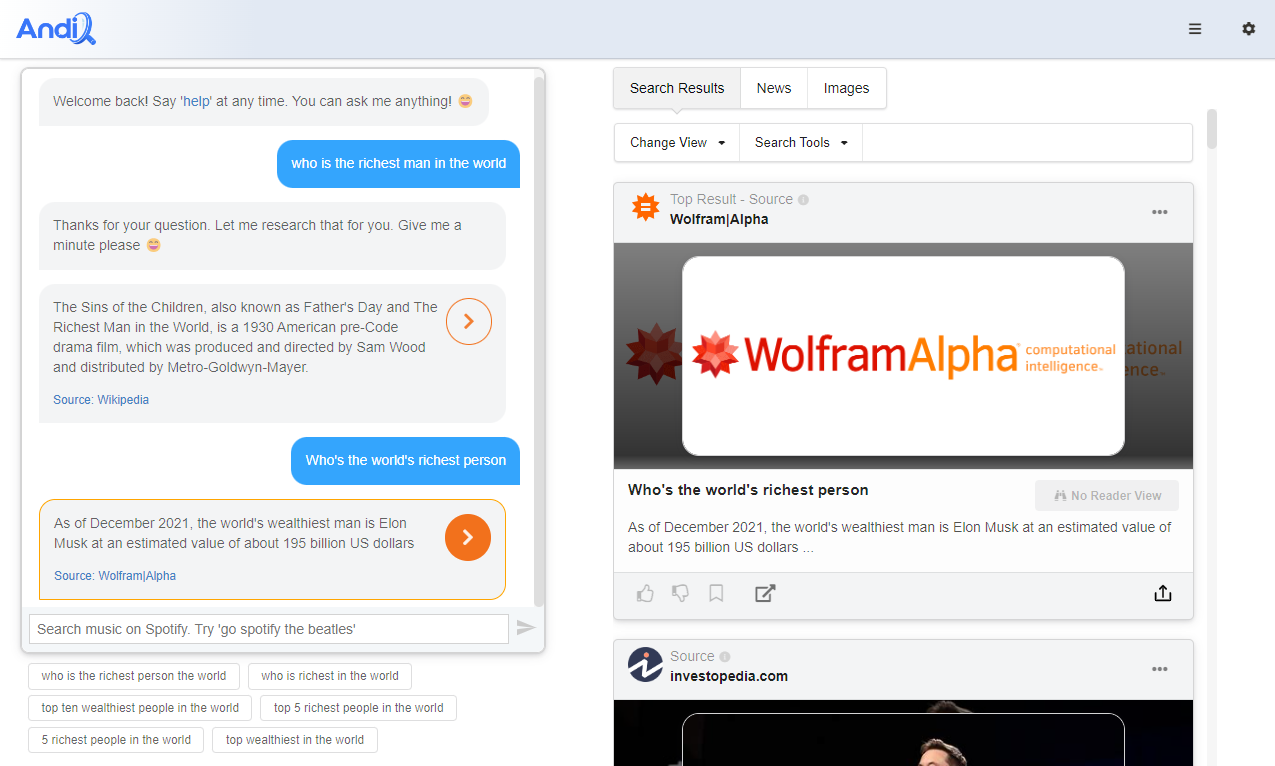Open the Wolfram|Alpha result in a new window
This screenshot has height=766, width=1275.
point(765,594)
